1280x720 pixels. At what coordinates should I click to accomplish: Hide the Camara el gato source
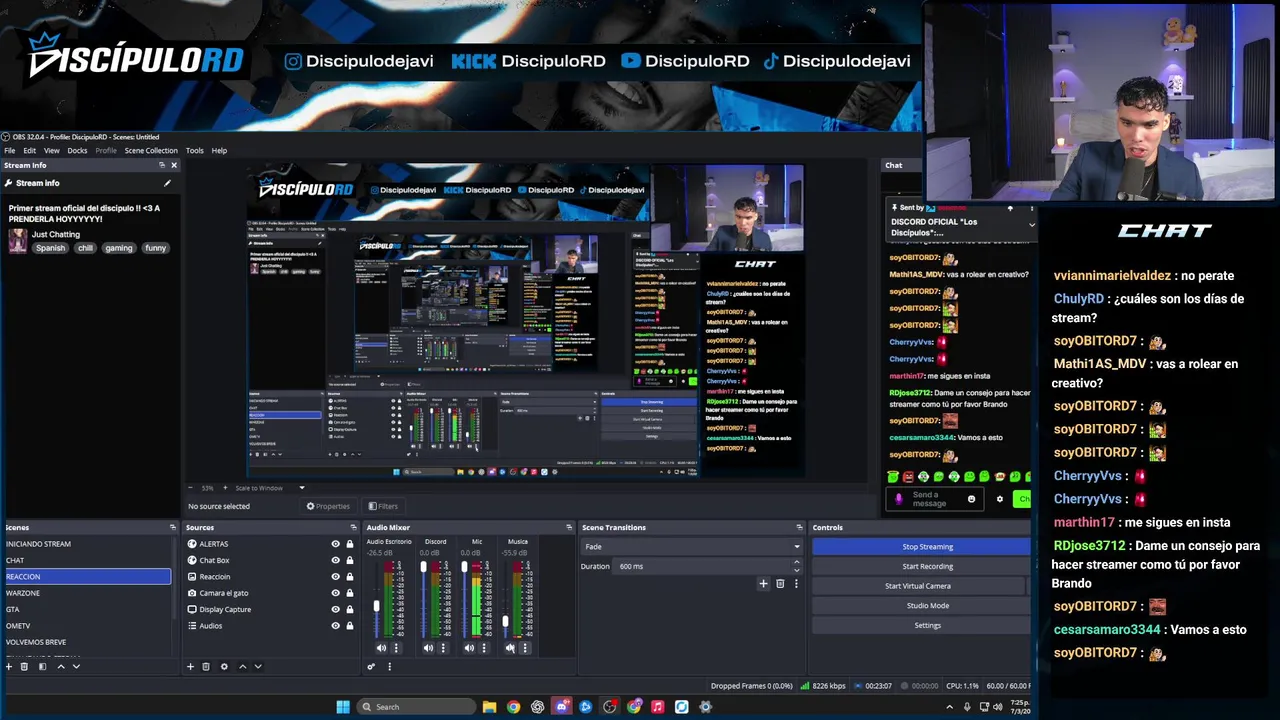coord(335,593)
